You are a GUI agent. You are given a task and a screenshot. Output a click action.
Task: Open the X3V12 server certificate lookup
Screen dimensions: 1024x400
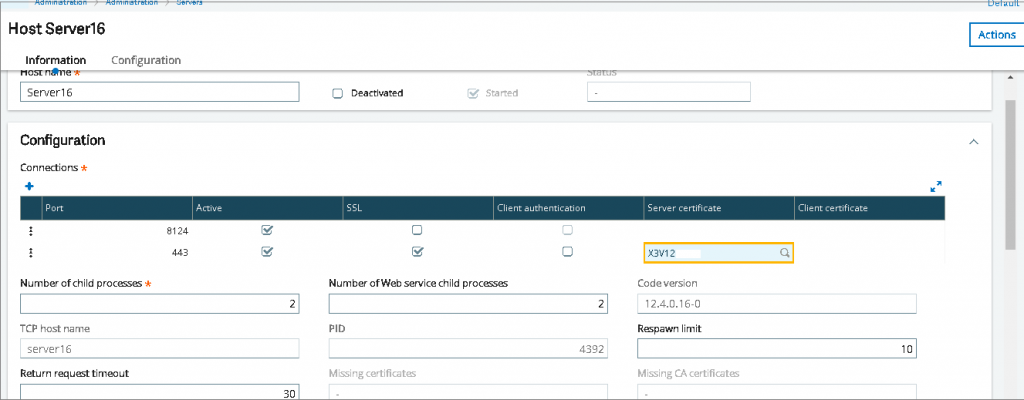click(x=786, y=253)
